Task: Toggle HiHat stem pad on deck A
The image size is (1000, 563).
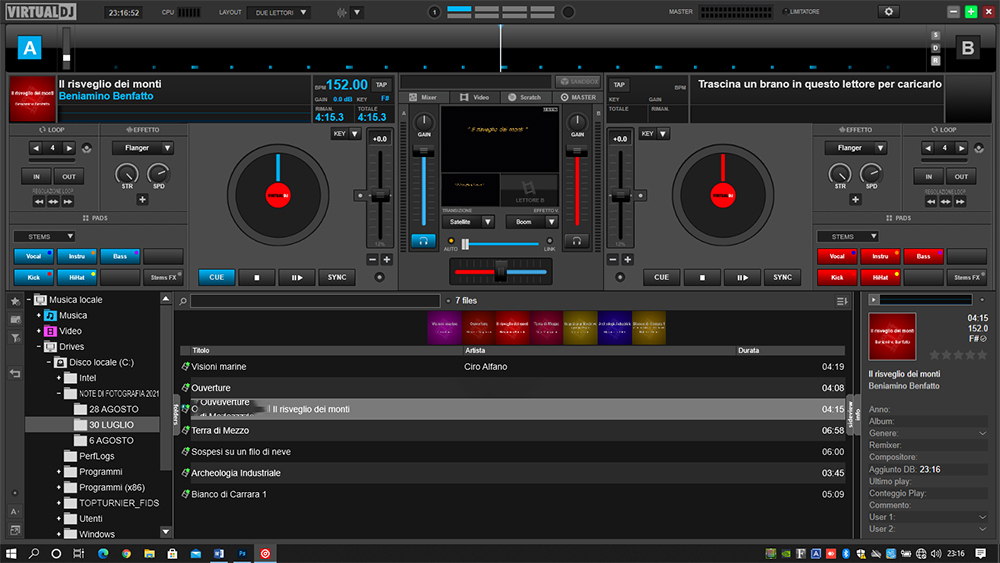Action: (x=77, y=277)
